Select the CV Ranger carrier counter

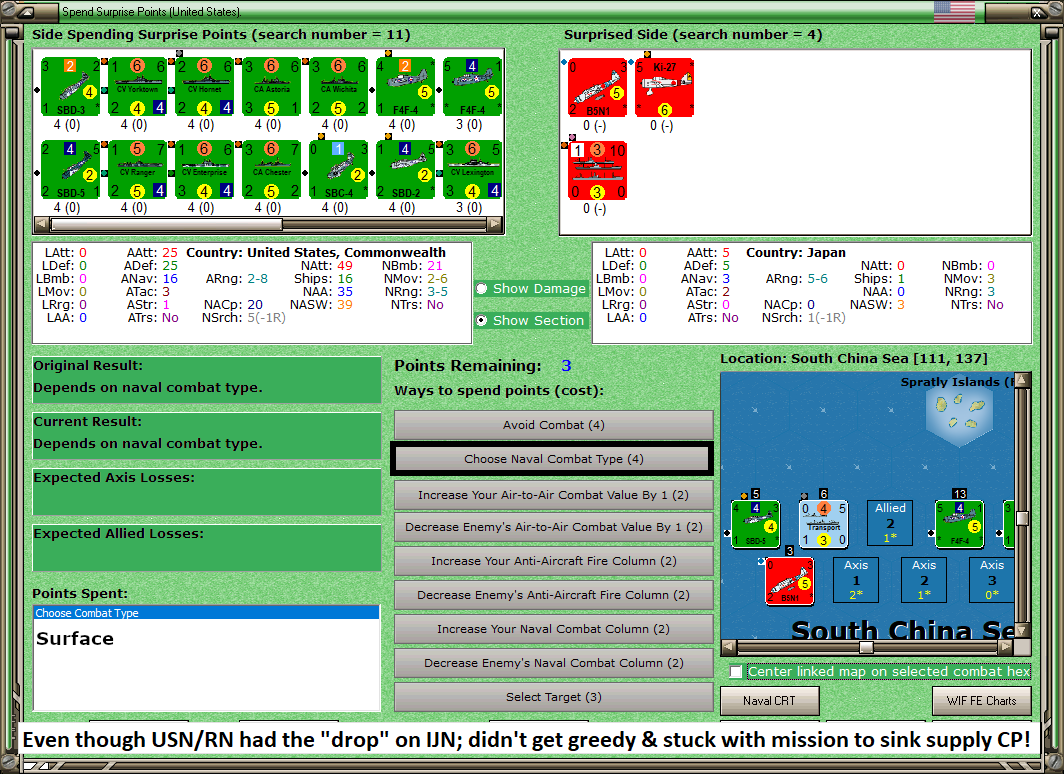pos(138,170)
